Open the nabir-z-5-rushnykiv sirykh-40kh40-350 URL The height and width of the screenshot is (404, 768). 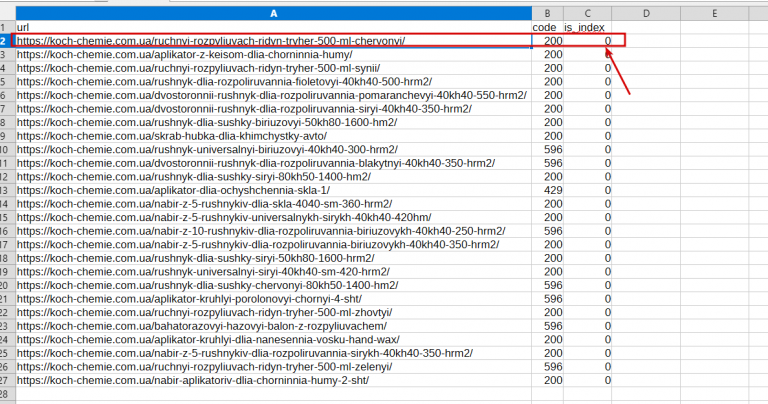(x=245, y=353)
